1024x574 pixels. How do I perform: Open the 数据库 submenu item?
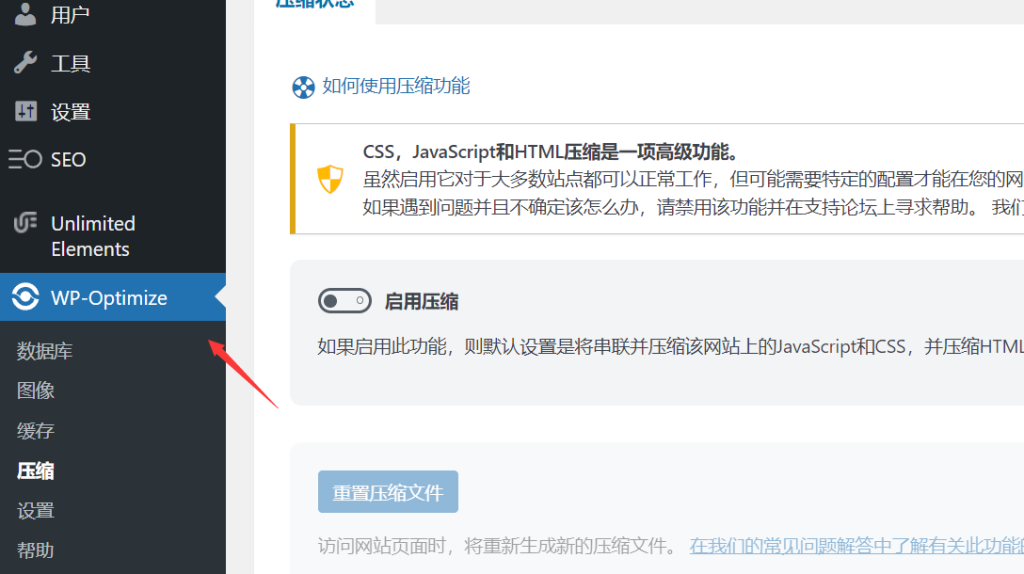[x=44, y=351]
